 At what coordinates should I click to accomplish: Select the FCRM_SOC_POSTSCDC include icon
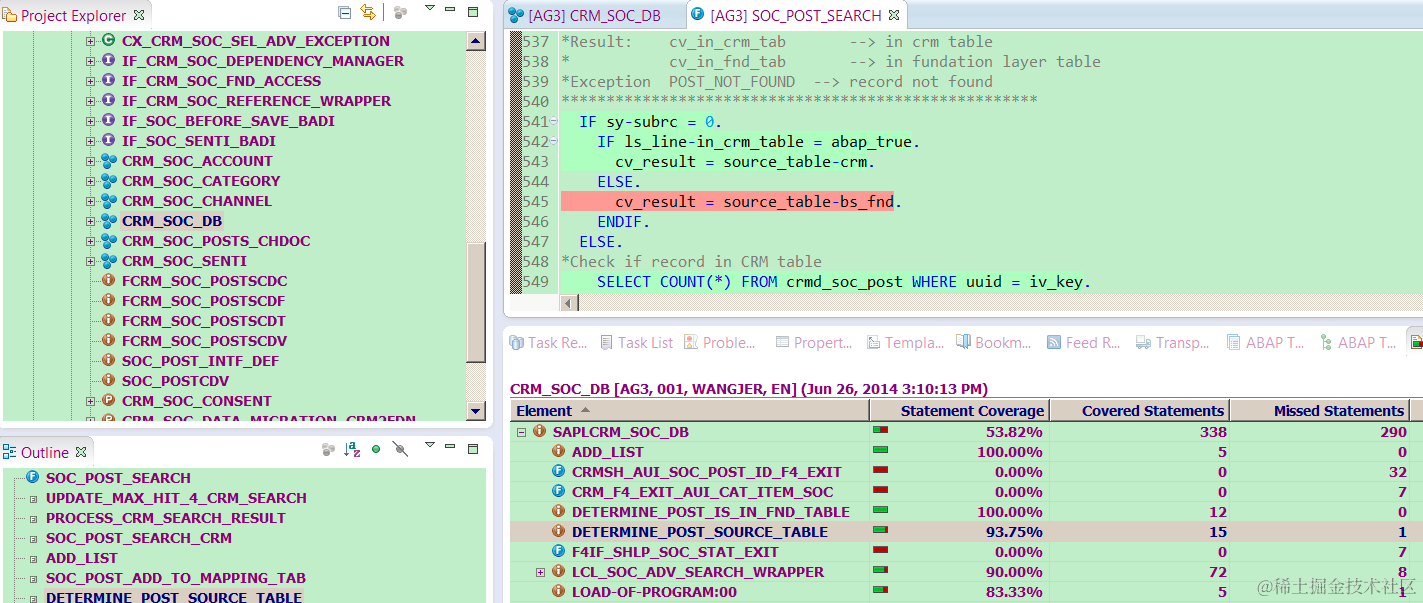coord(108,281)
